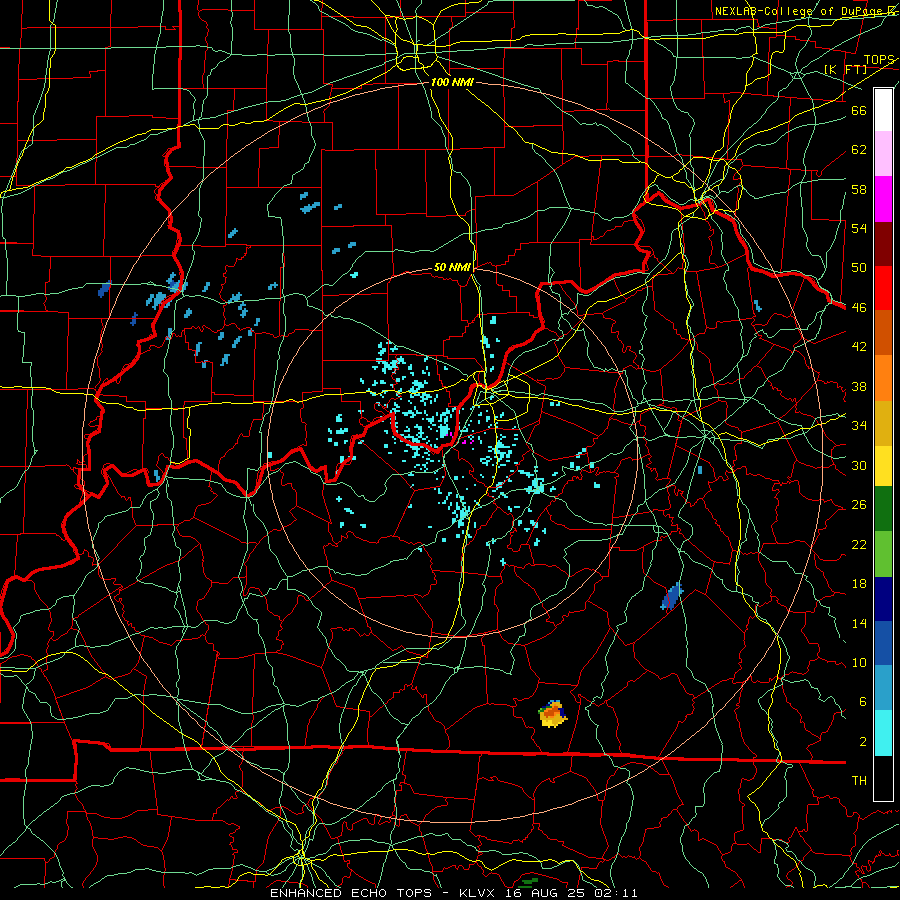Click the 18 value on legend
Screen dimensions: 900x900
pyautogui.click(x=859, y=584)
